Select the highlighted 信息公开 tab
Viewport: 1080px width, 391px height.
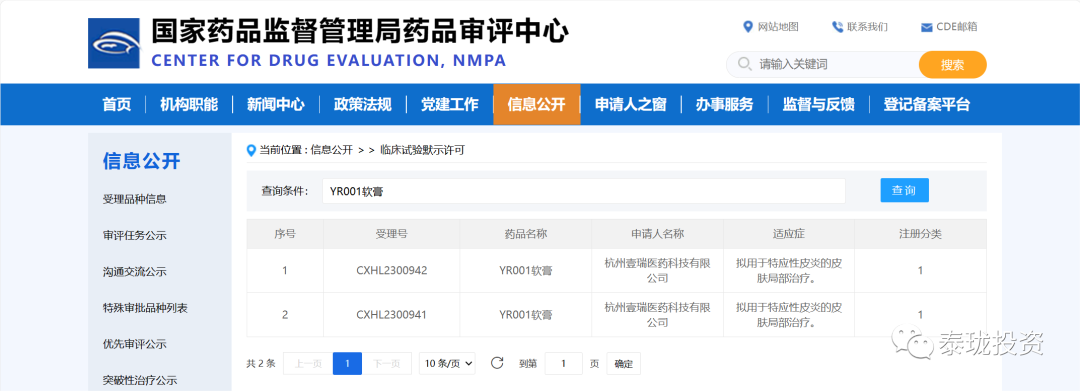pyautogui.click(x=537, y=105)
